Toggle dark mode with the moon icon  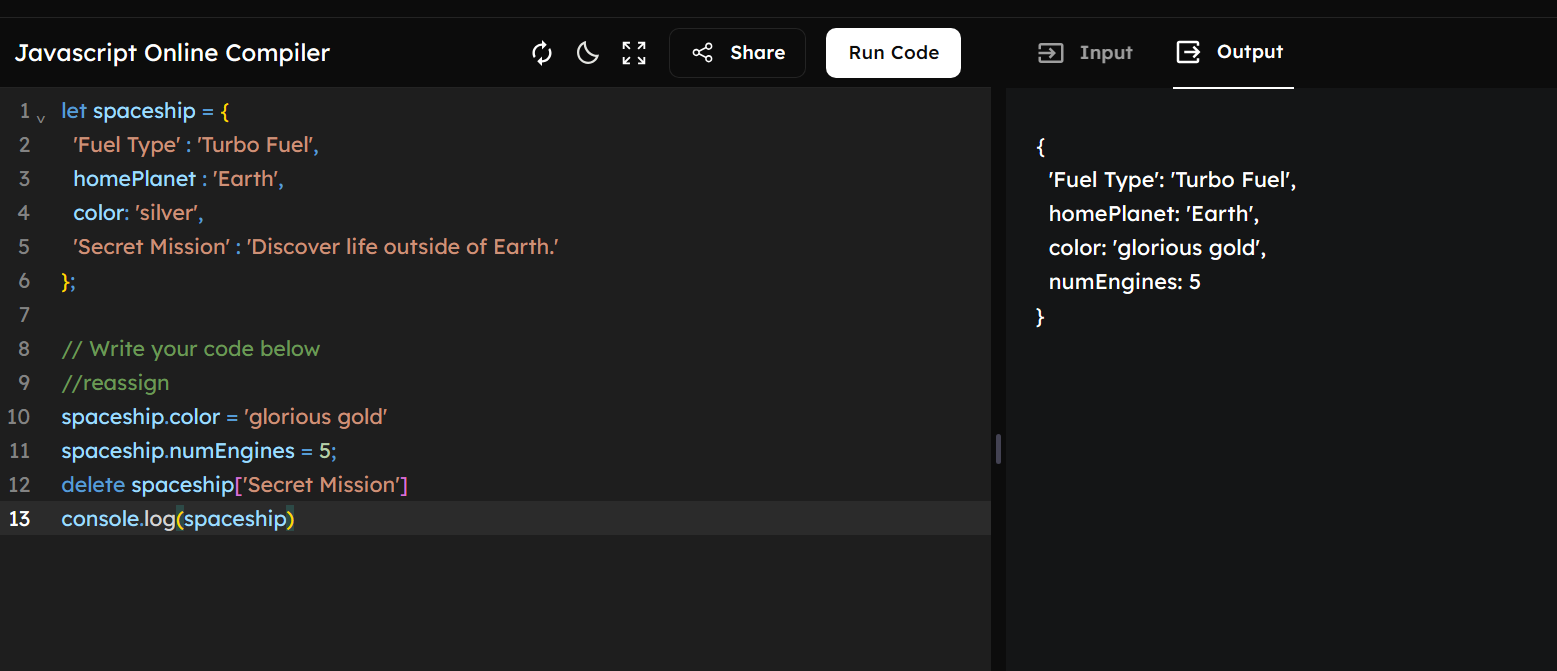588,53
